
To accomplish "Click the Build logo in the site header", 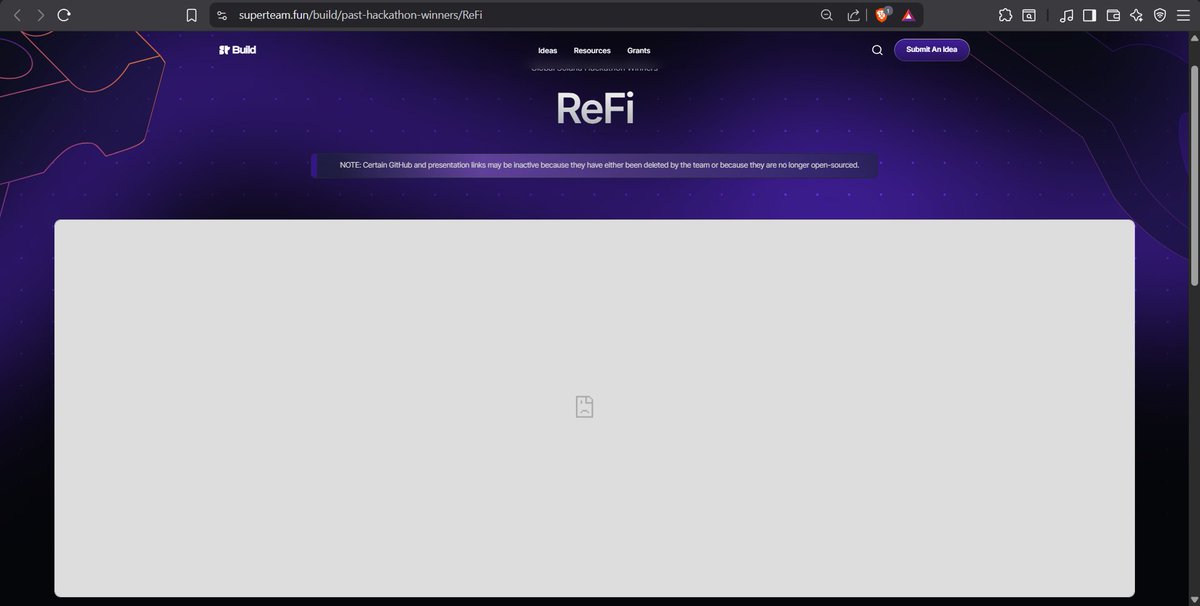I will point(237,50).
